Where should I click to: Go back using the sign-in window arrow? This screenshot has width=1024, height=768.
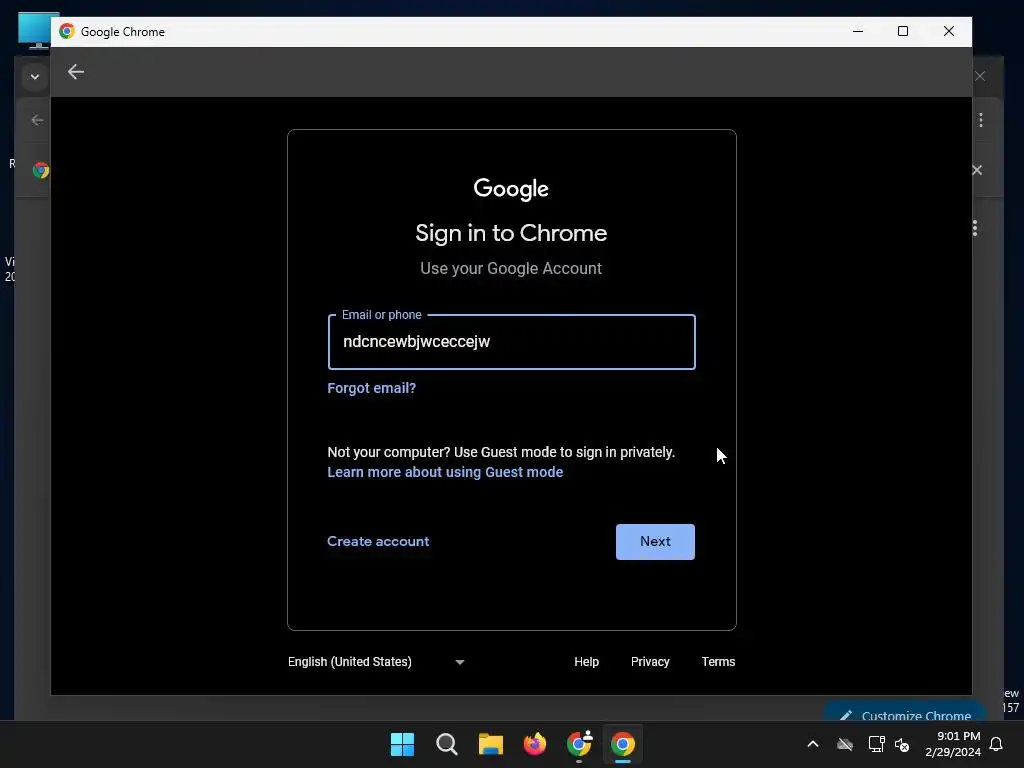point(76,72)
